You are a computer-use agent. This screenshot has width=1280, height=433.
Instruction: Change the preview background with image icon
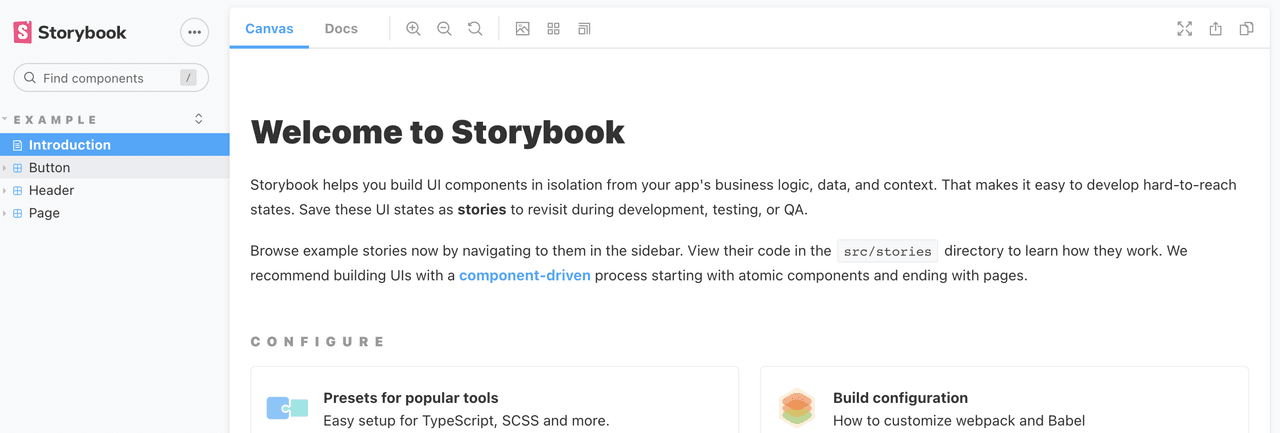(x=522, y=29)
